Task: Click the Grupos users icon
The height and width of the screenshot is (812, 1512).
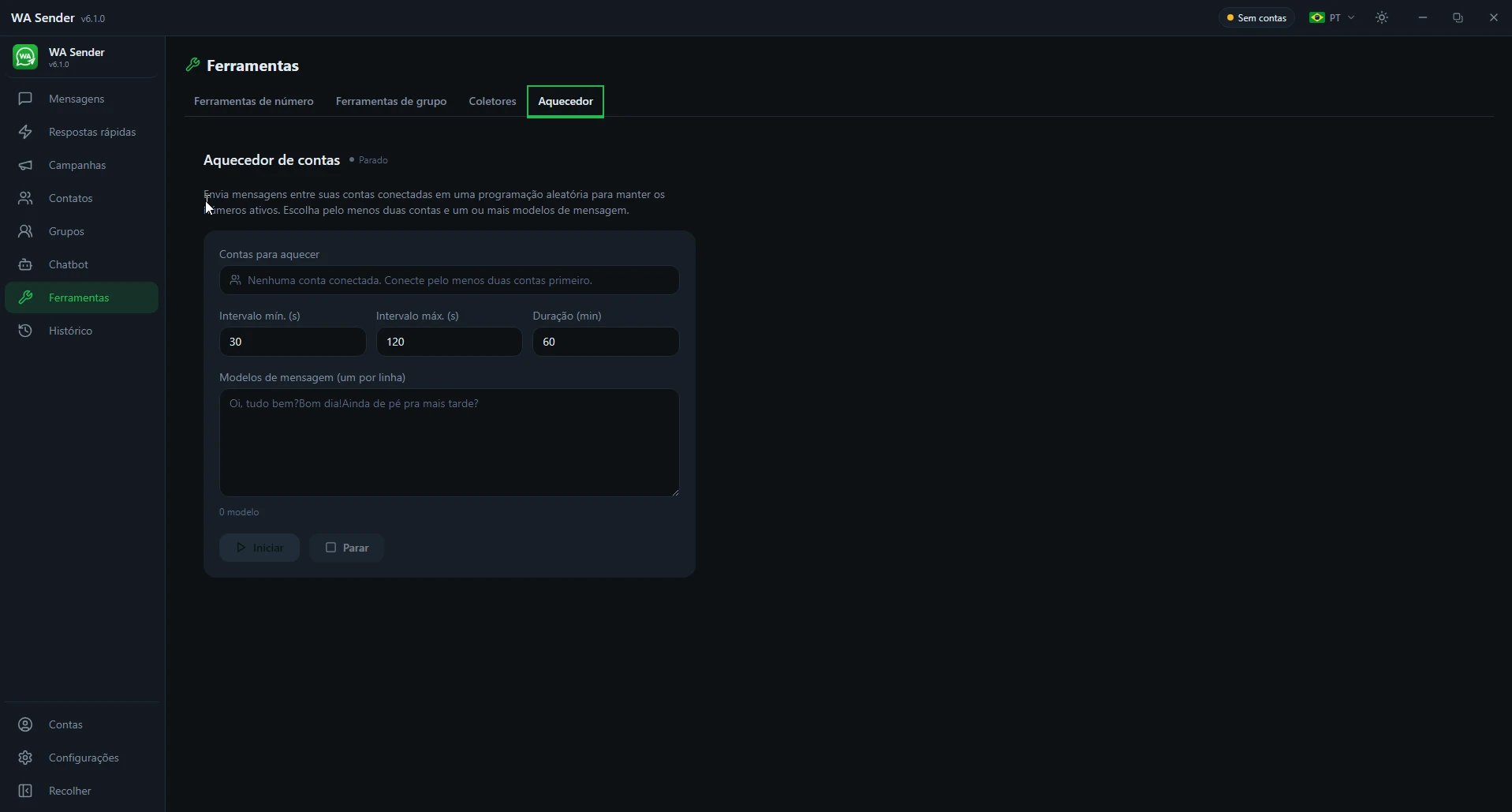Action: 25,231
